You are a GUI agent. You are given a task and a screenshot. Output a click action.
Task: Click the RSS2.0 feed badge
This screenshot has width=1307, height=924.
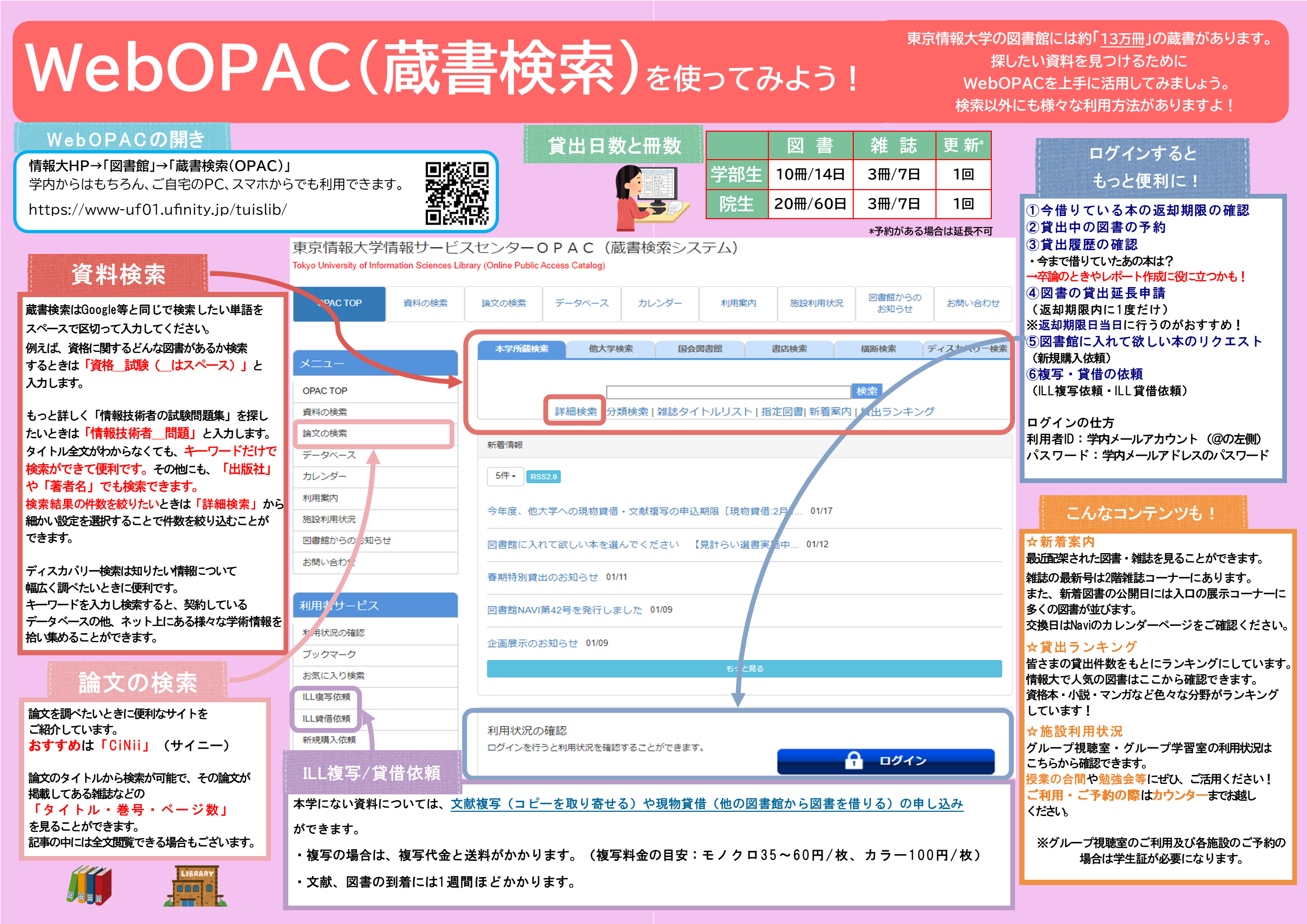[x=543, y=477]
